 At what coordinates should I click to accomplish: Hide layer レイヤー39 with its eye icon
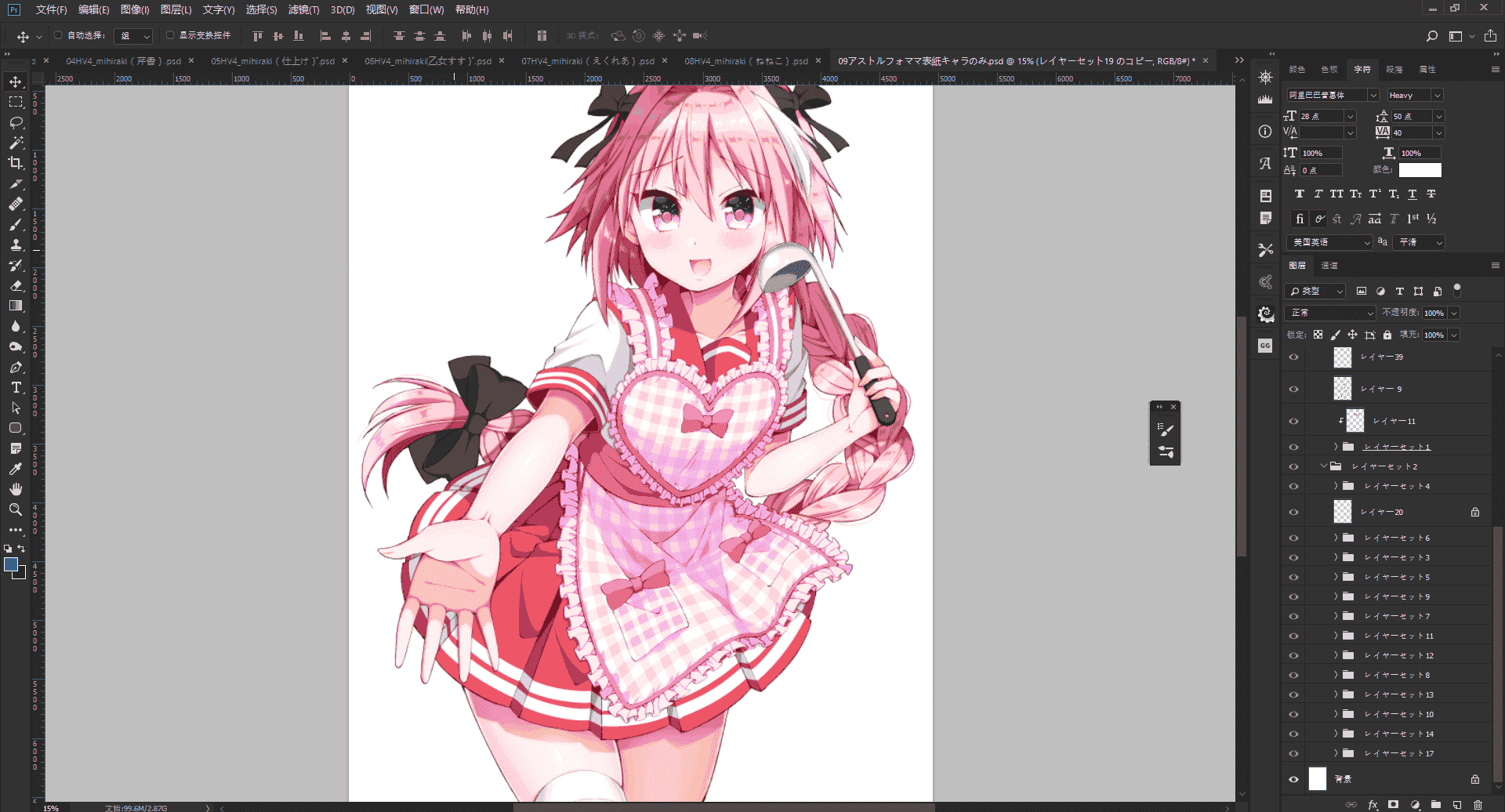(x=1293, y=357)
